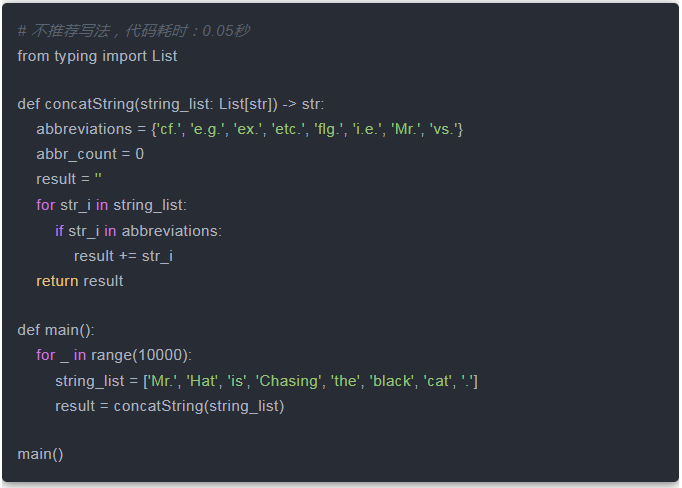682x488 pixels.
Task: Click the 'from typing import List' line
Action: (x=97, y=56)
